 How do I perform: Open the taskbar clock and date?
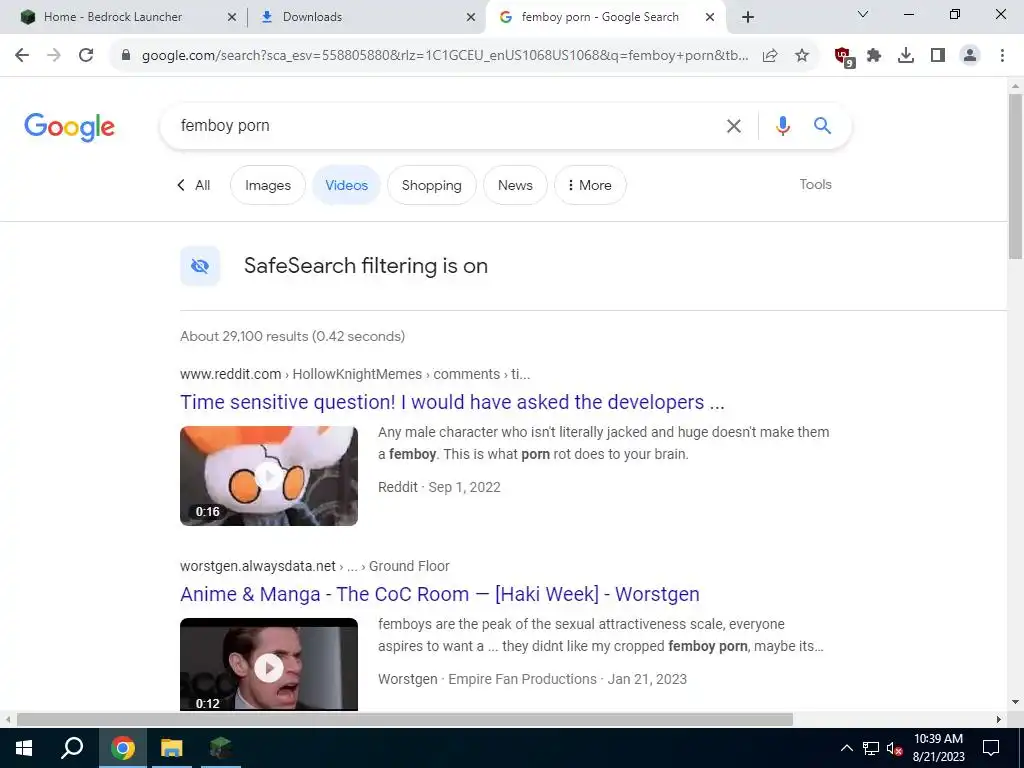coord(938,748)
